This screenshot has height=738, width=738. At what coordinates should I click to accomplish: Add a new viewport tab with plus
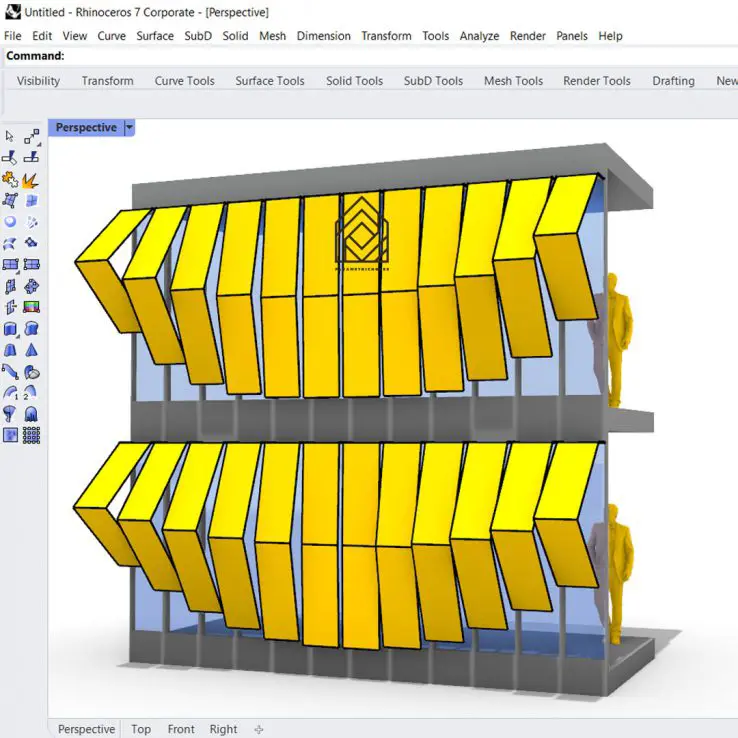click(259, 729)
